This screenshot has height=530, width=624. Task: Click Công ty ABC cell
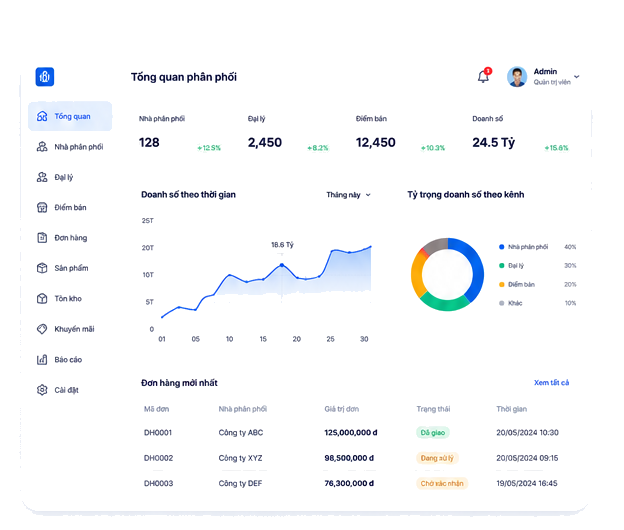[241, 433]
